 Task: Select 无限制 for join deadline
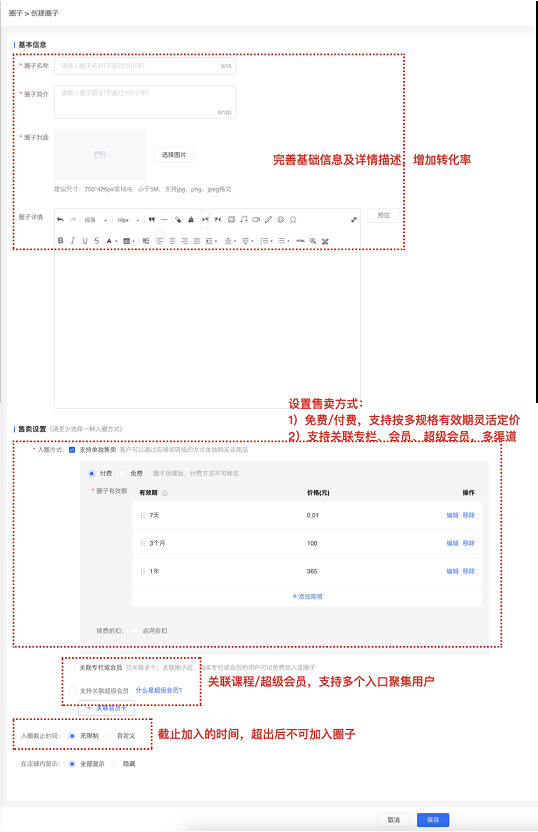click(x=72, y=736)
